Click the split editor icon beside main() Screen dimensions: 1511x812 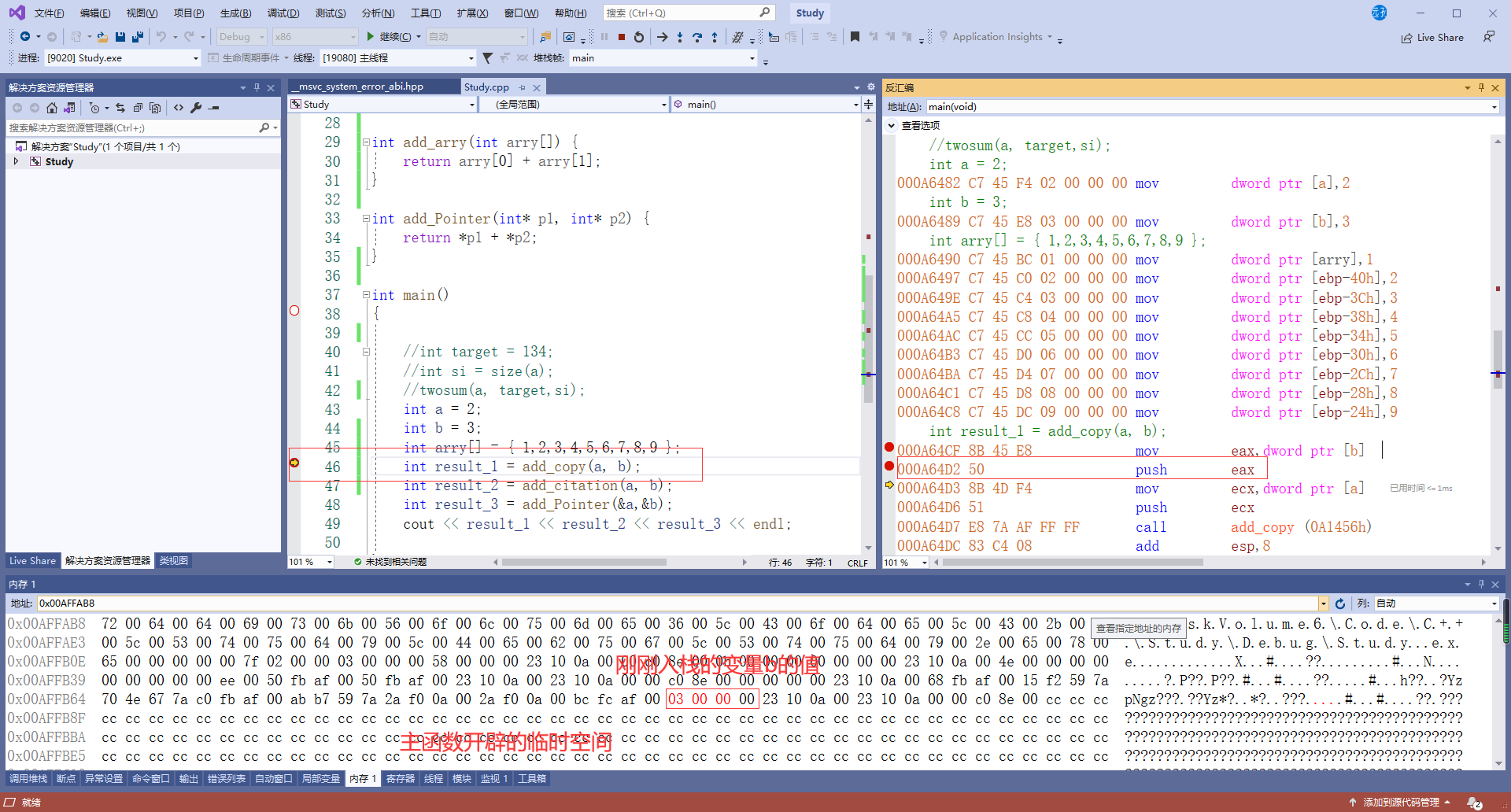click(868, 104)
